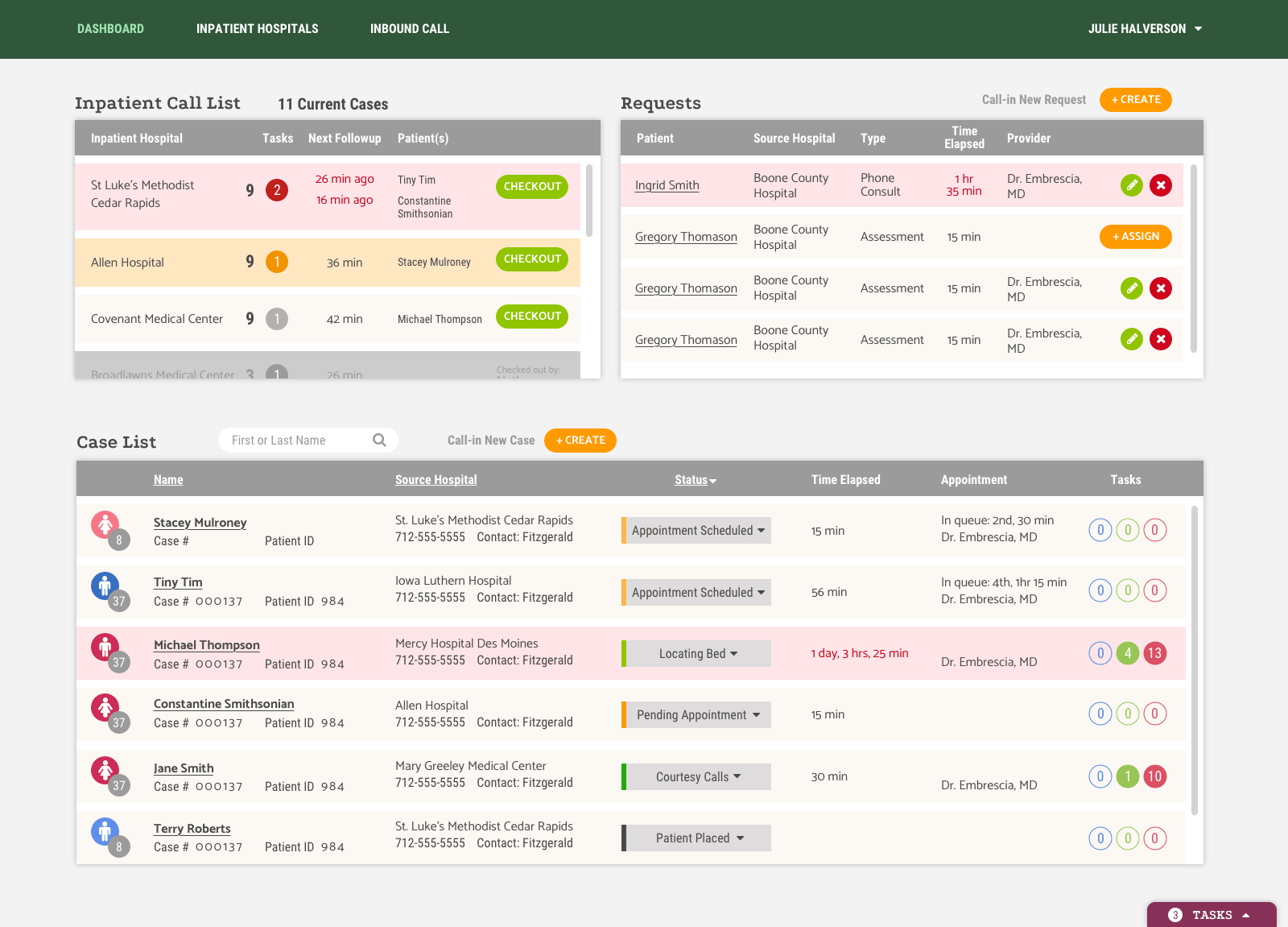
Task: Click the red 10 task counter for Jane Smith
Action: click(x=1155, y=776)
